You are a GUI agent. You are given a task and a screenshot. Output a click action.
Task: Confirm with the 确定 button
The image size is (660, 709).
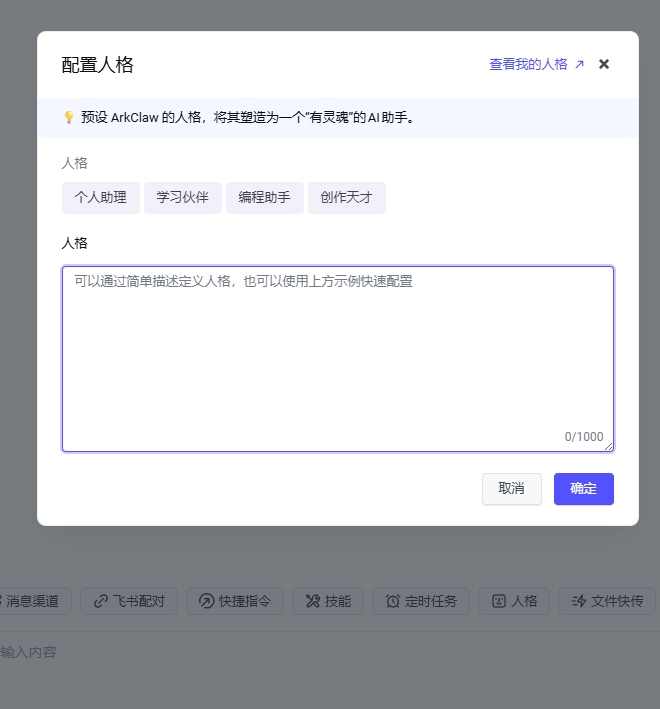click(584, 489)
